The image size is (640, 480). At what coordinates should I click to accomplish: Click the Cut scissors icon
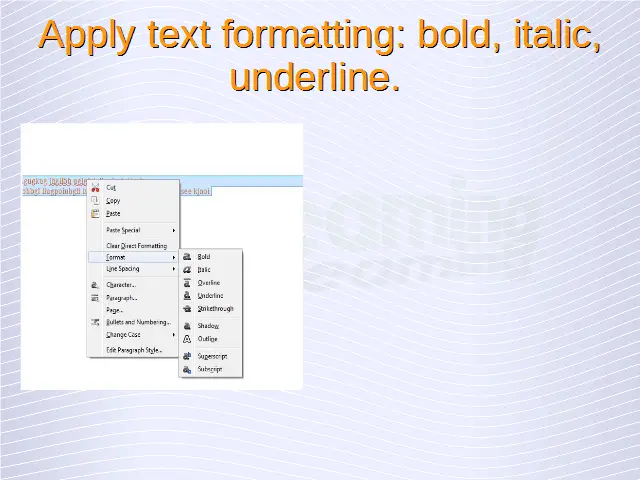click(x=96, y=187)
